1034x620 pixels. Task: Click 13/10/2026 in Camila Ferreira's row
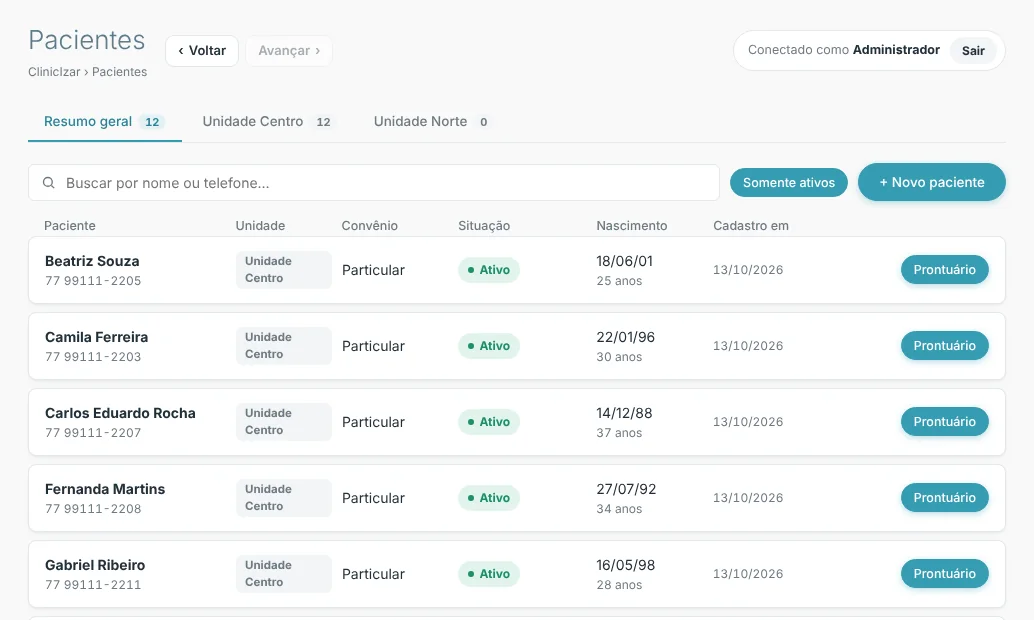(748, 346)
